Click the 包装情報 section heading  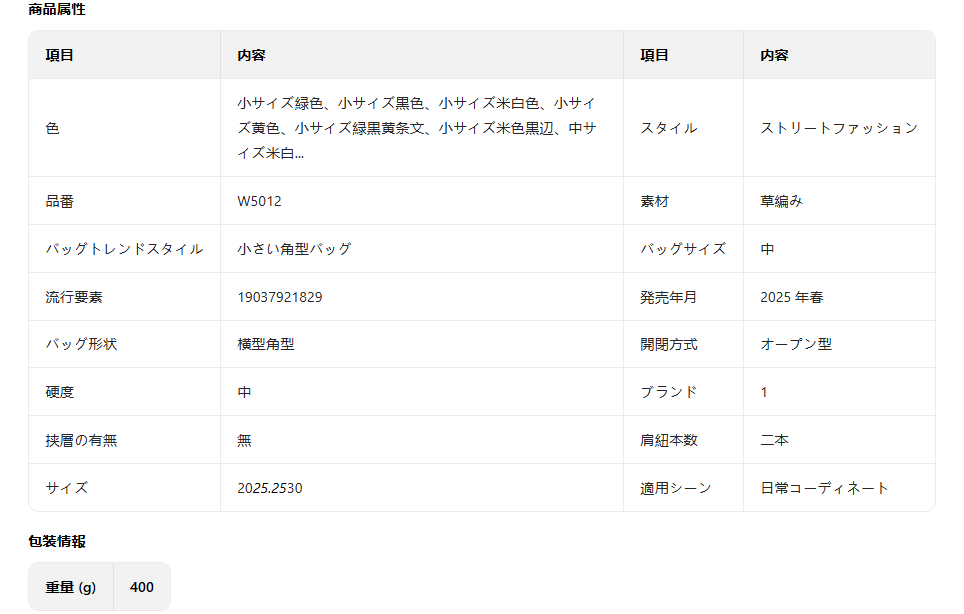[57, 541]
